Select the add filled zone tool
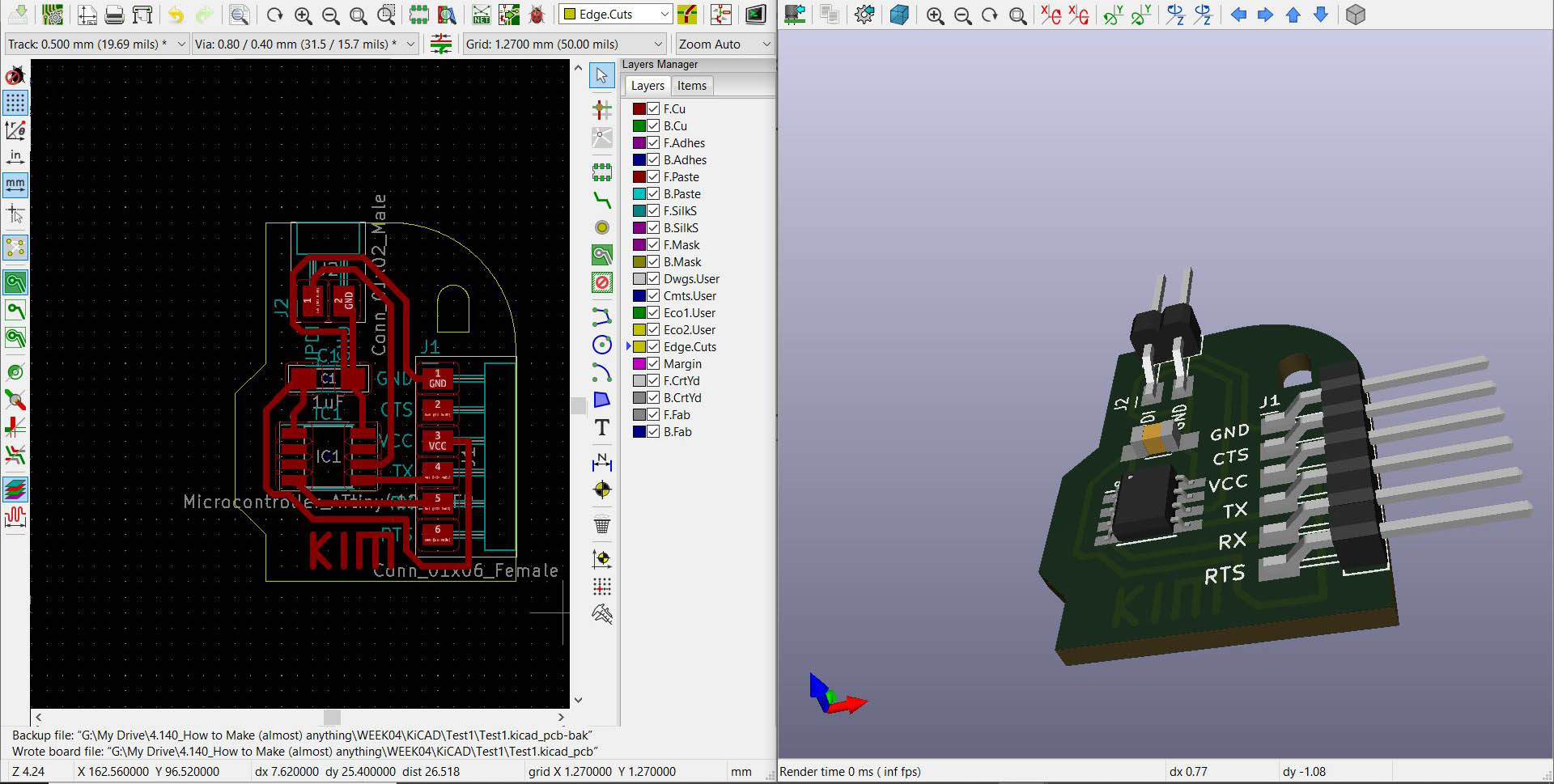This screenshot has width=1554, height=784. point(601,256)
